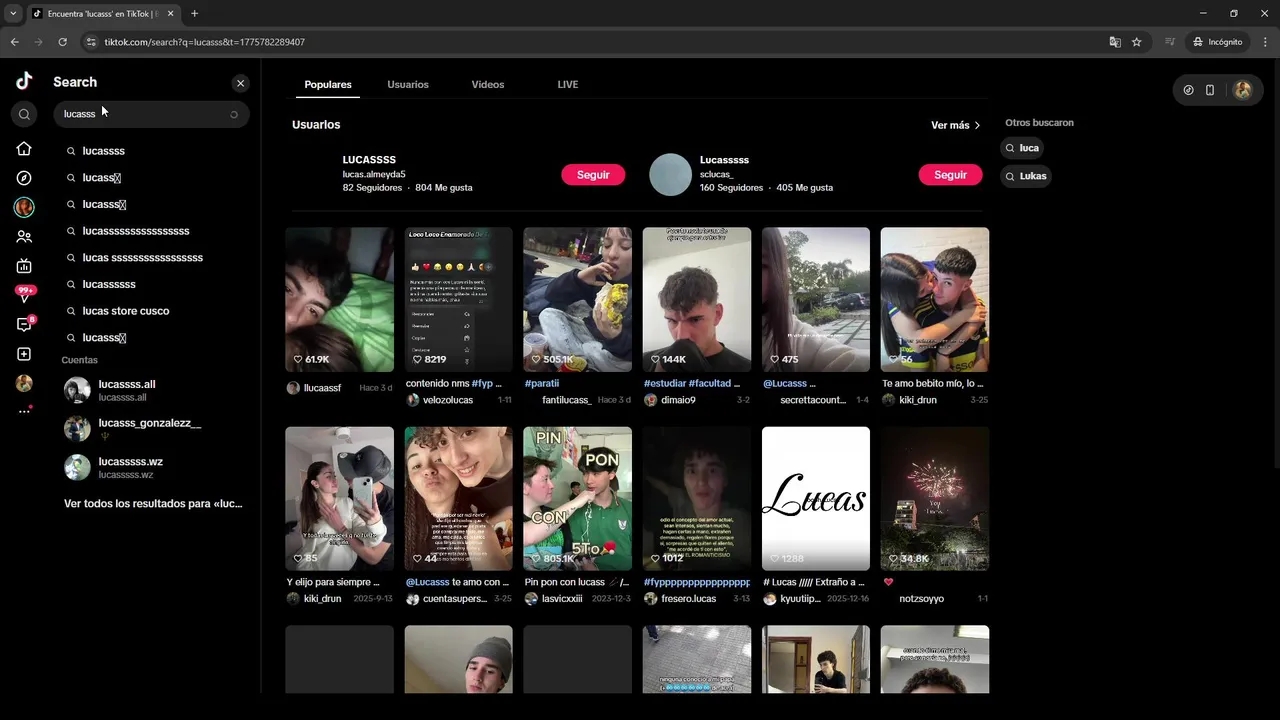
Task: Click the translate page icon
Action: [x=1115, y=42]
